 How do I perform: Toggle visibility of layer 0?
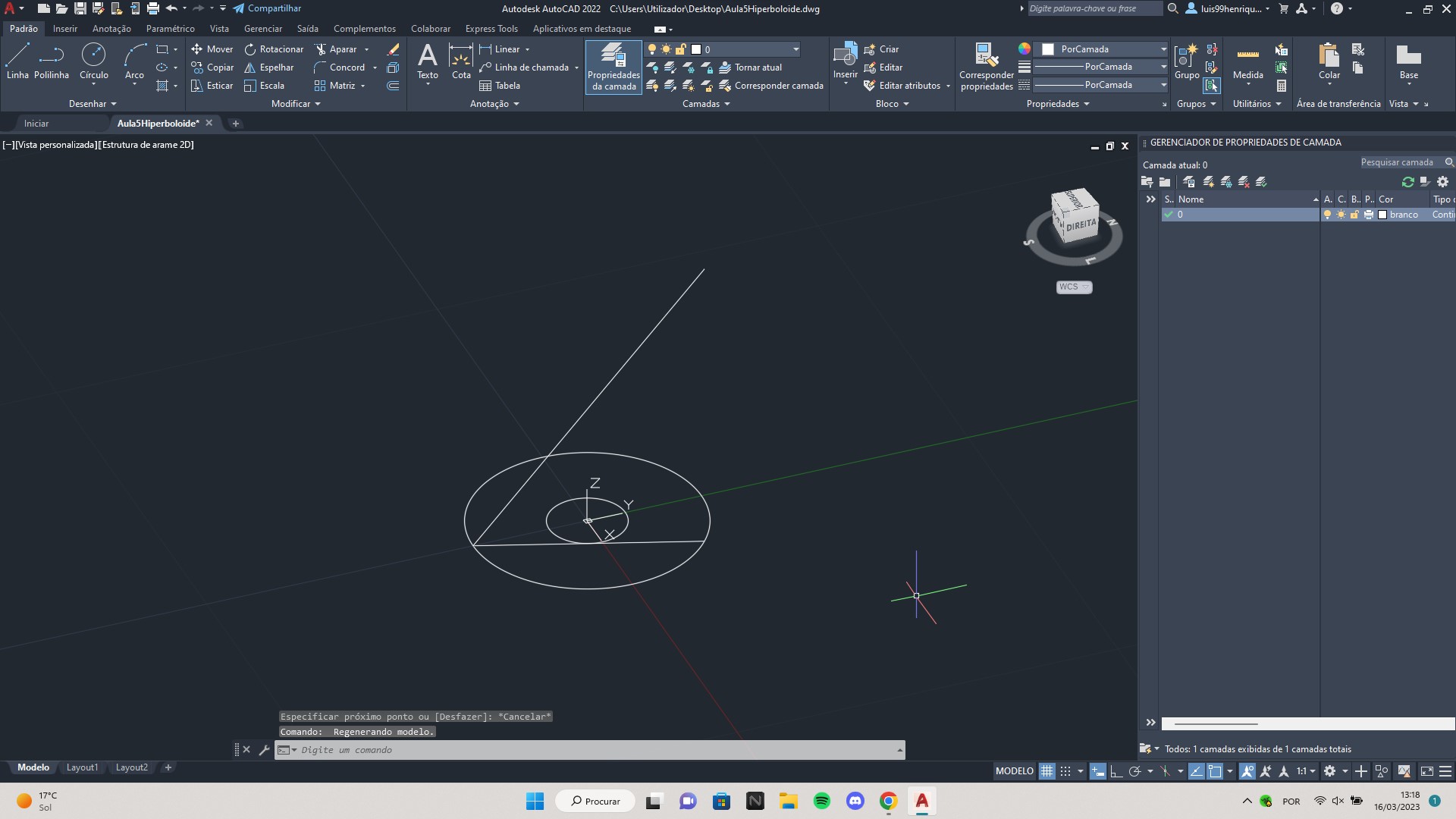click(1326, 214)
